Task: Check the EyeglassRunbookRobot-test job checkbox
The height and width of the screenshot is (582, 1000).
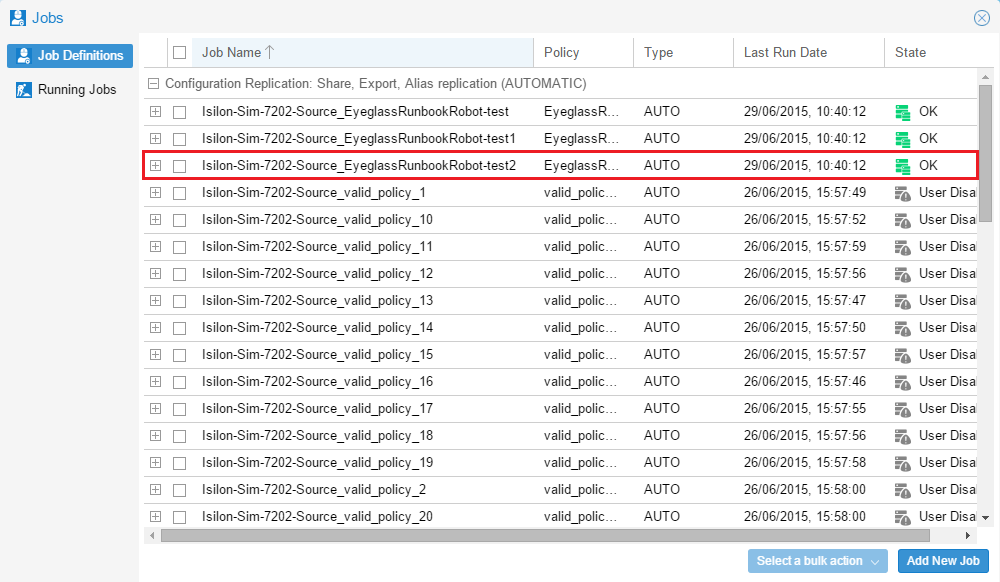Action: [180, 112]
